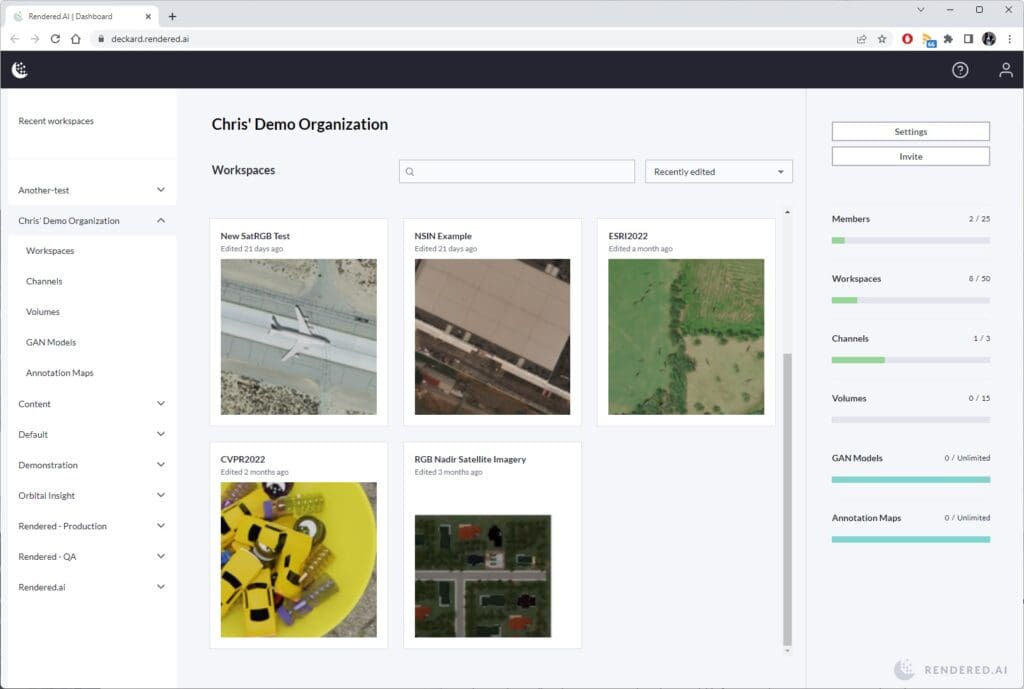Click the workspace list vertical scrollbar
The height and width of the screenshot is (689, 1024).
coord(787,499)
